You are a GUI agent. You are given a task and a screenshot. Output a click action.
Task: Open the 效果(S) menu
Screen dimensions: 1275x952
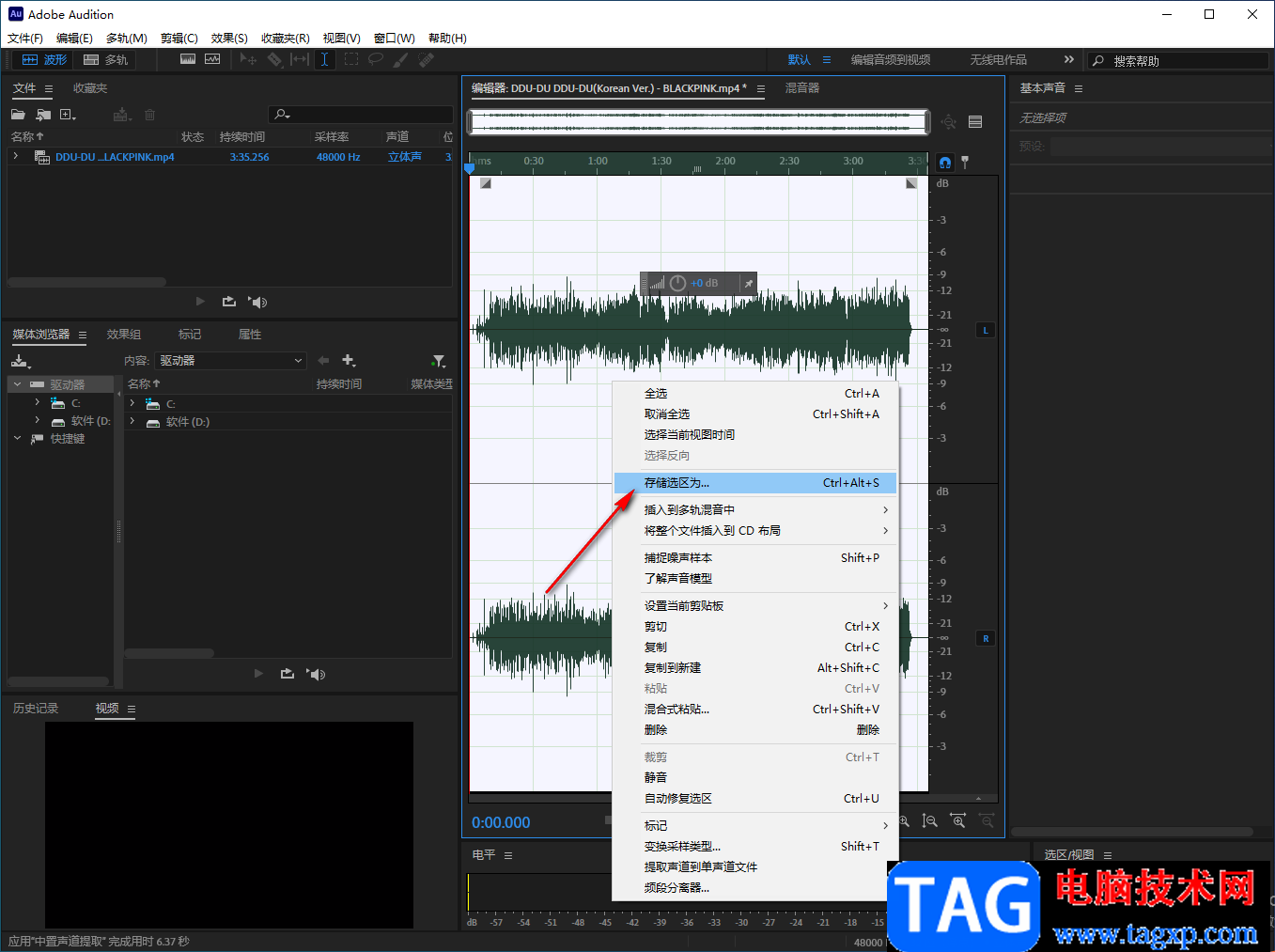coord(229,39)
